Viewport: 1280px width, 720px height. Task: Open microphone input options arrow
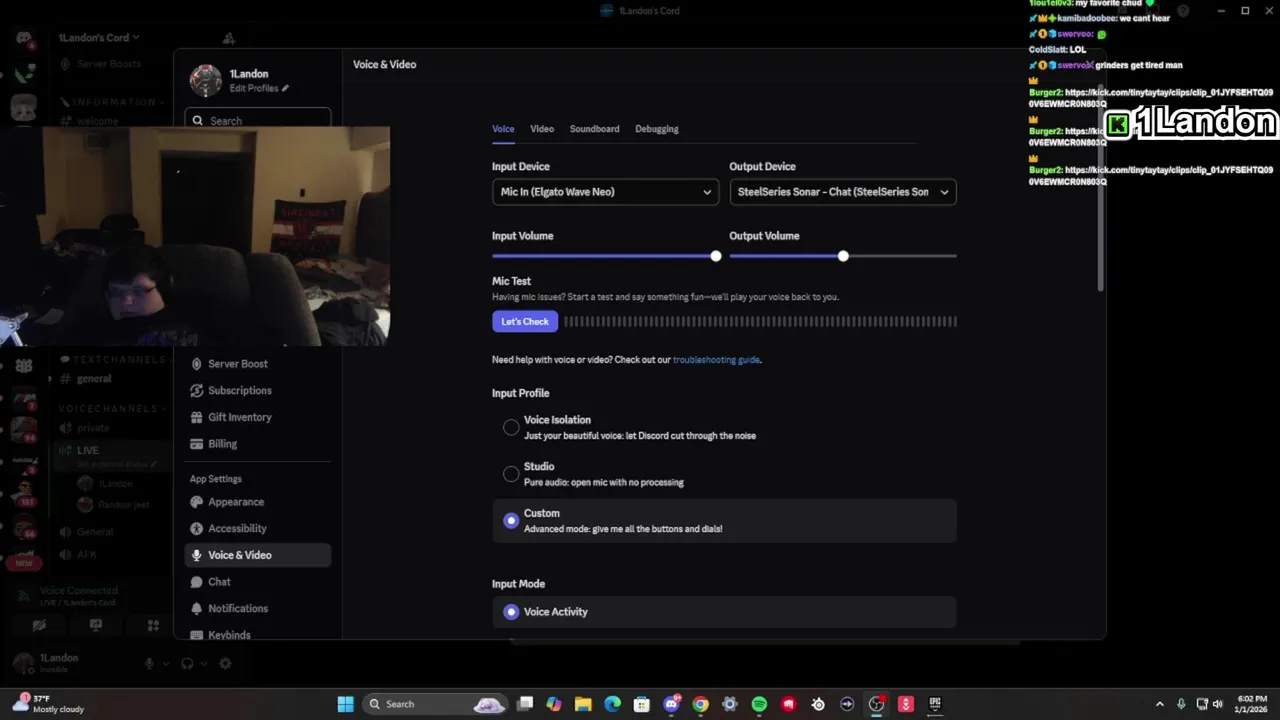164,663
